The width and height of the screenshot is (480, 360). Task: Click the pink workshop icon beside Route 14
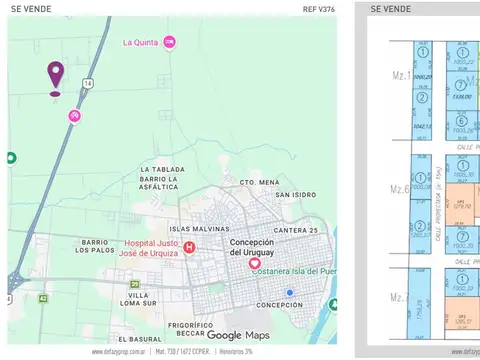75,116
